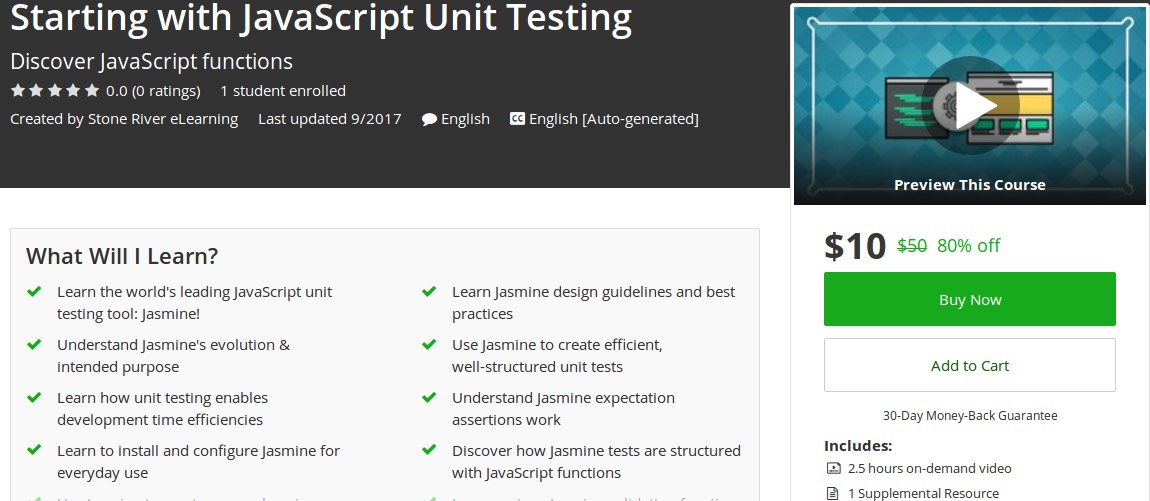Click the Preview This Course thumbnail label
Image resolution: width=1150 pixels, height=501 pixels.
[x=969, y=185]
